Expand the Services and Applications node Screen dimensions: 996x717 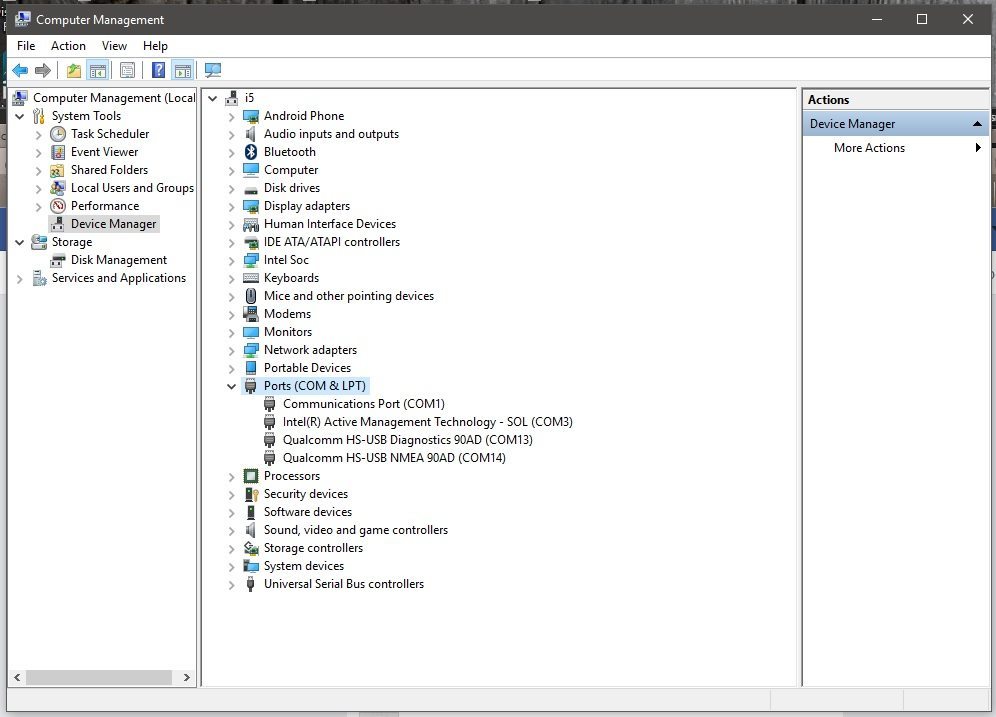(x=20, y=279)
